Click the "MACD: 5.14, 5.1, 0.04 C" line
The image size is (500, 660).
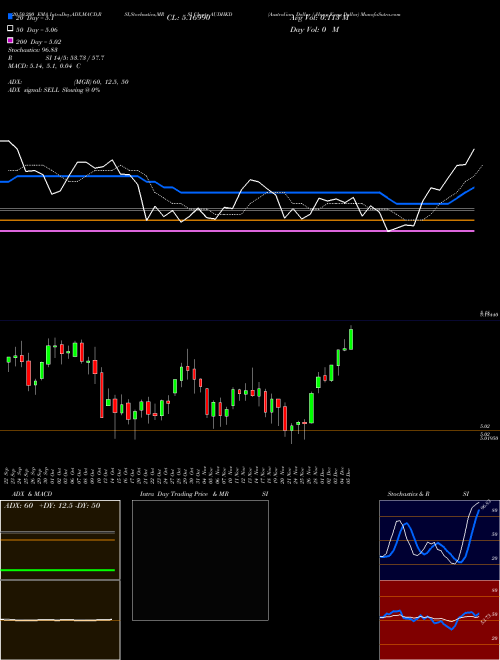click(x=44, y=66)
